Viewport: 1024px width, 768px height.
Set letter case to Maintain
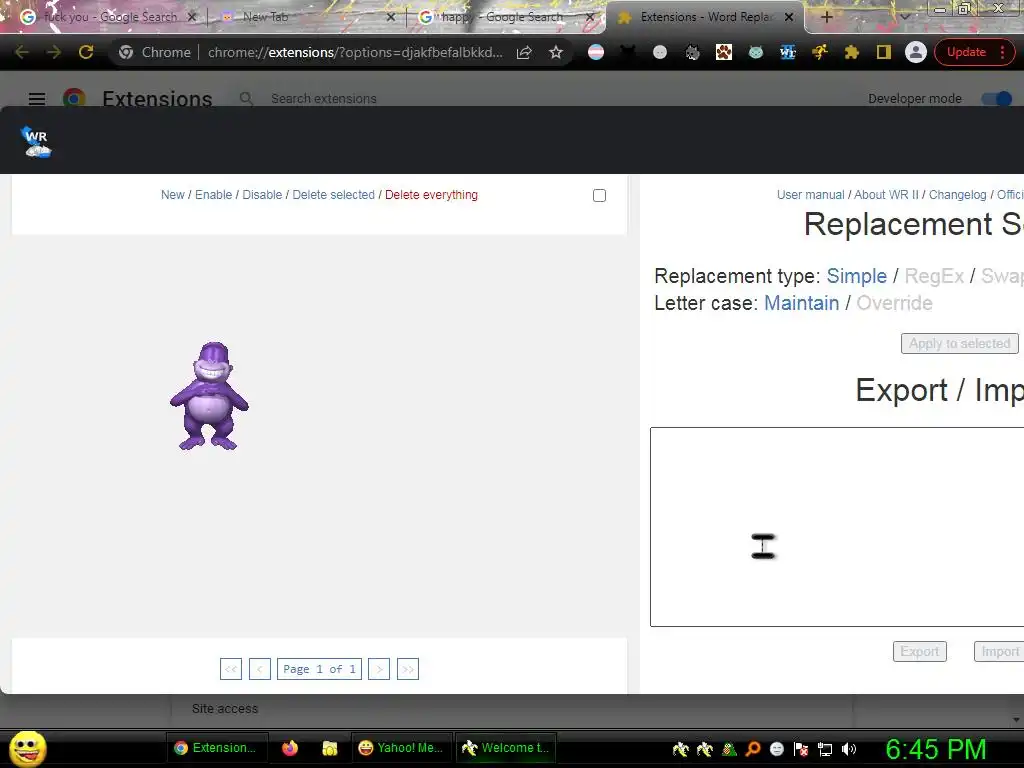(x=801, y=303)
